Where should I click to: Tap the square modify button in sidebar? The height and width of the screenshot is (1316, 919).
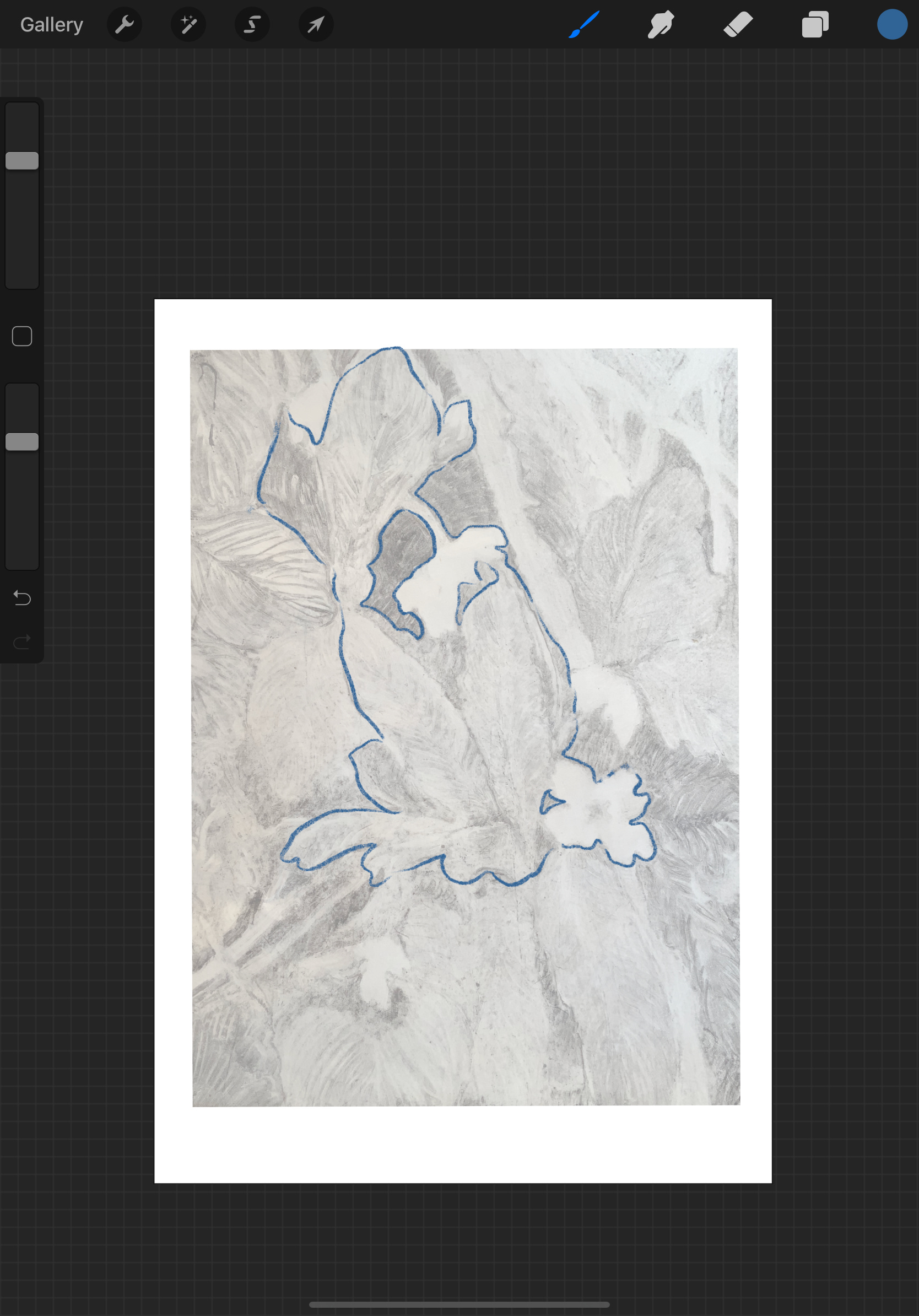pos(23,337)
